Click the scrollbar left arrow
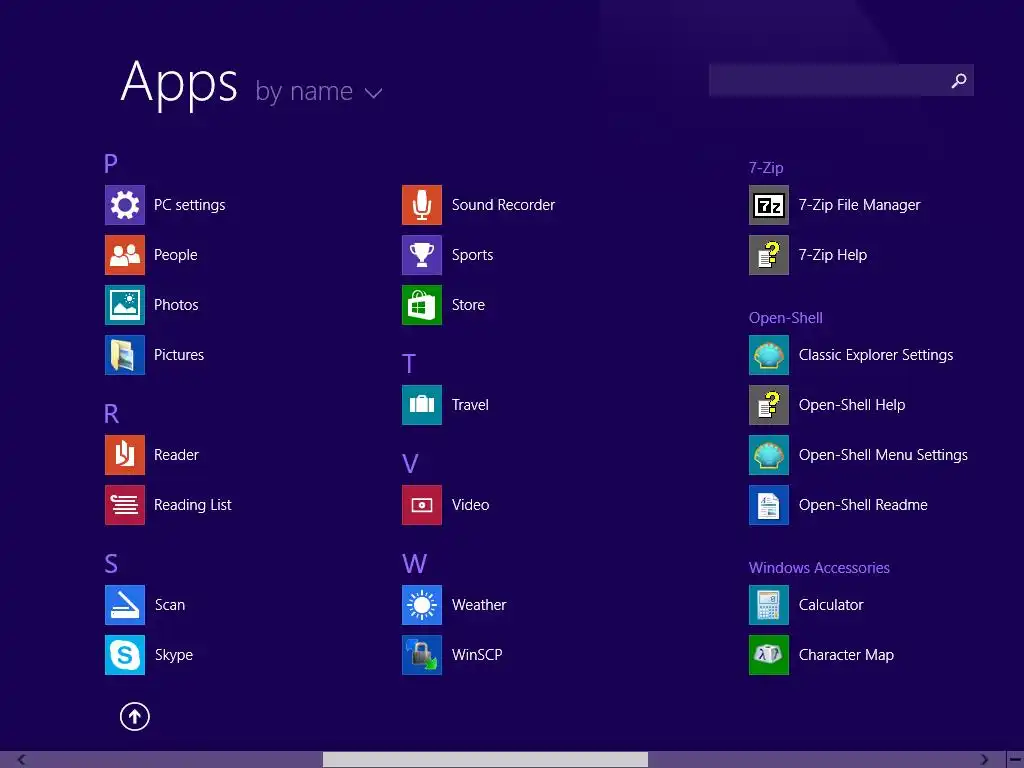1024x768 pixels. point(22,760)
